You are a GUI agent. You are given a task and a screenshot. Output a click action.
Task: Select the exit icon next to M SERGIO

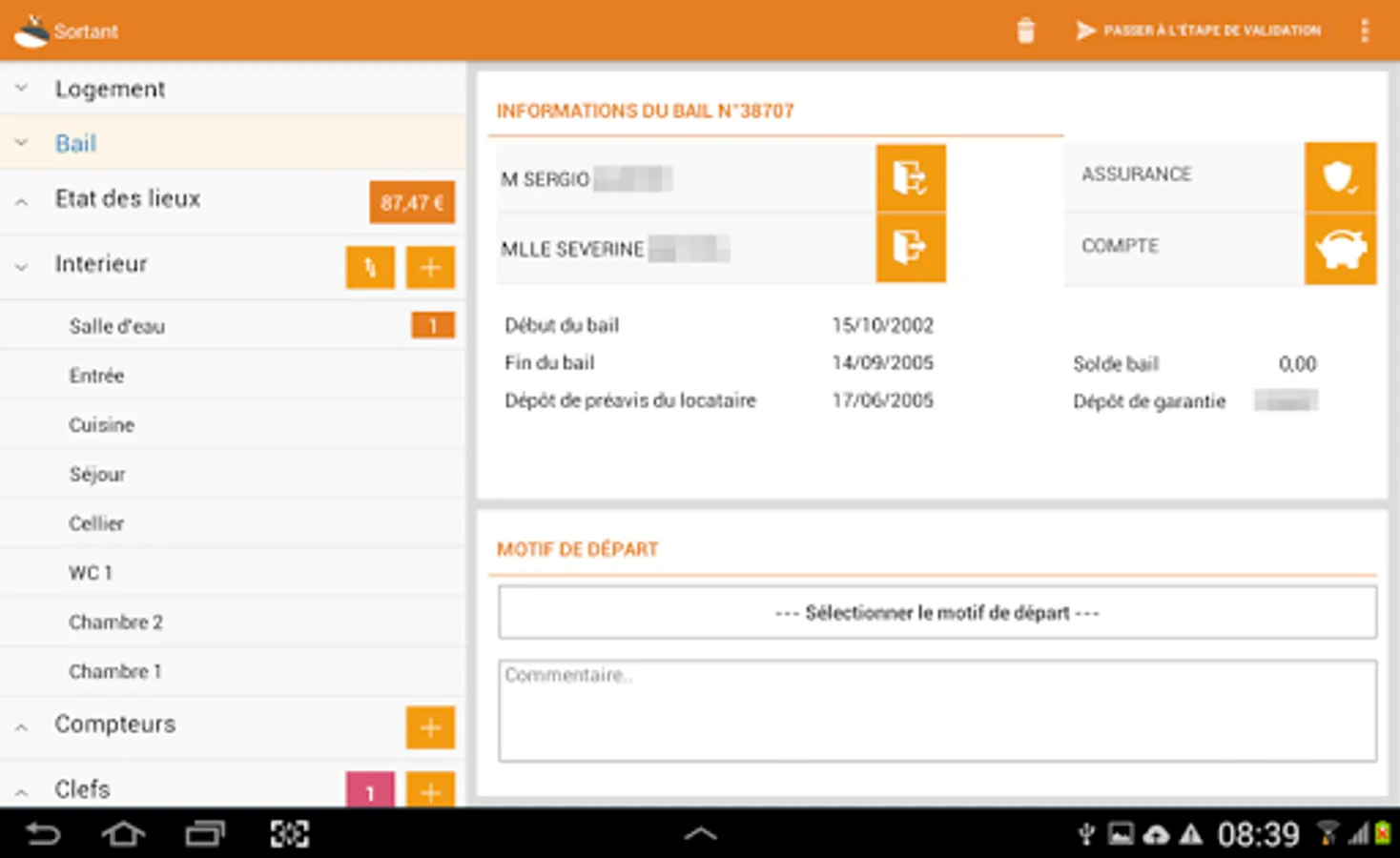(x=910, y=177)
